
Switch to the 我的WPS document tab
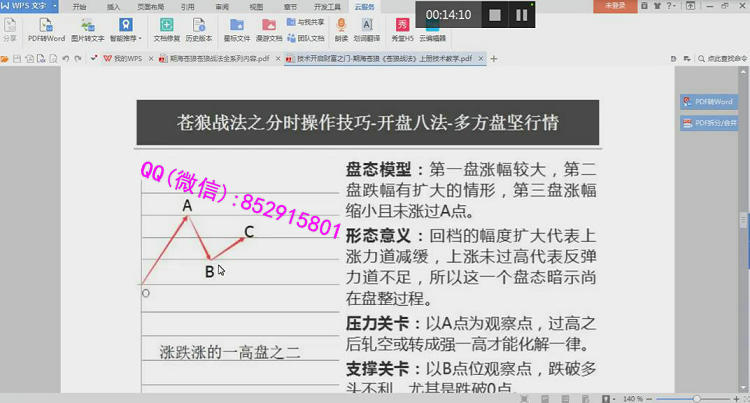coord(125,59)
